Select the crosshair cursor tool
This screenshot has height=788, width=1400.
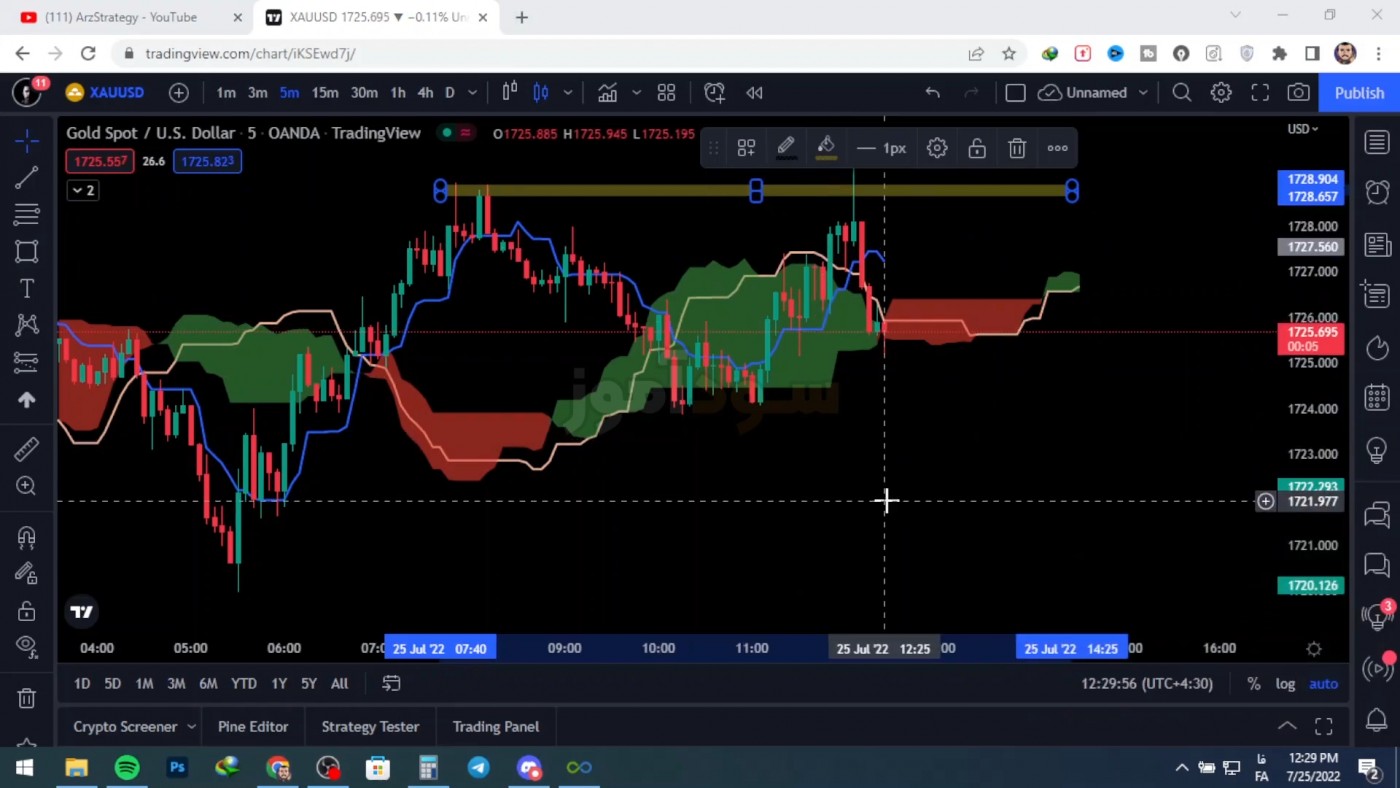coord(27,140)
